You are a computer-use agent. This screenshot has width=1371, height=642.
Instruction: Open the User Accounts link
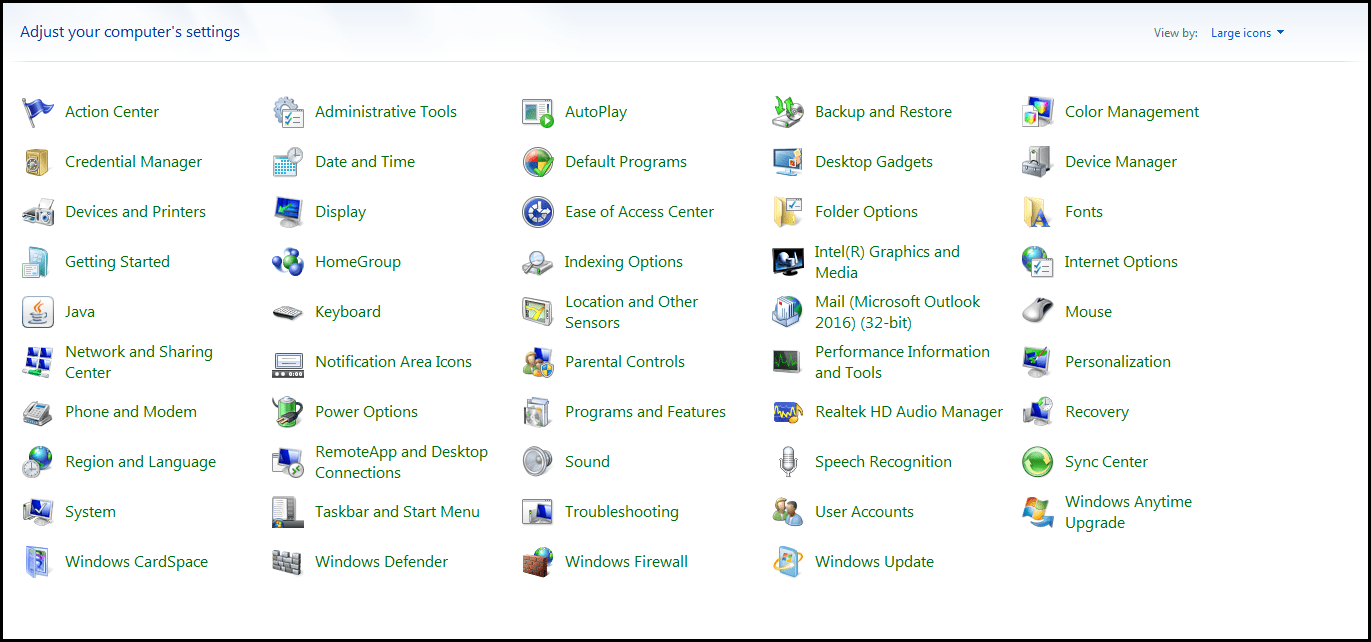[864, 512]
